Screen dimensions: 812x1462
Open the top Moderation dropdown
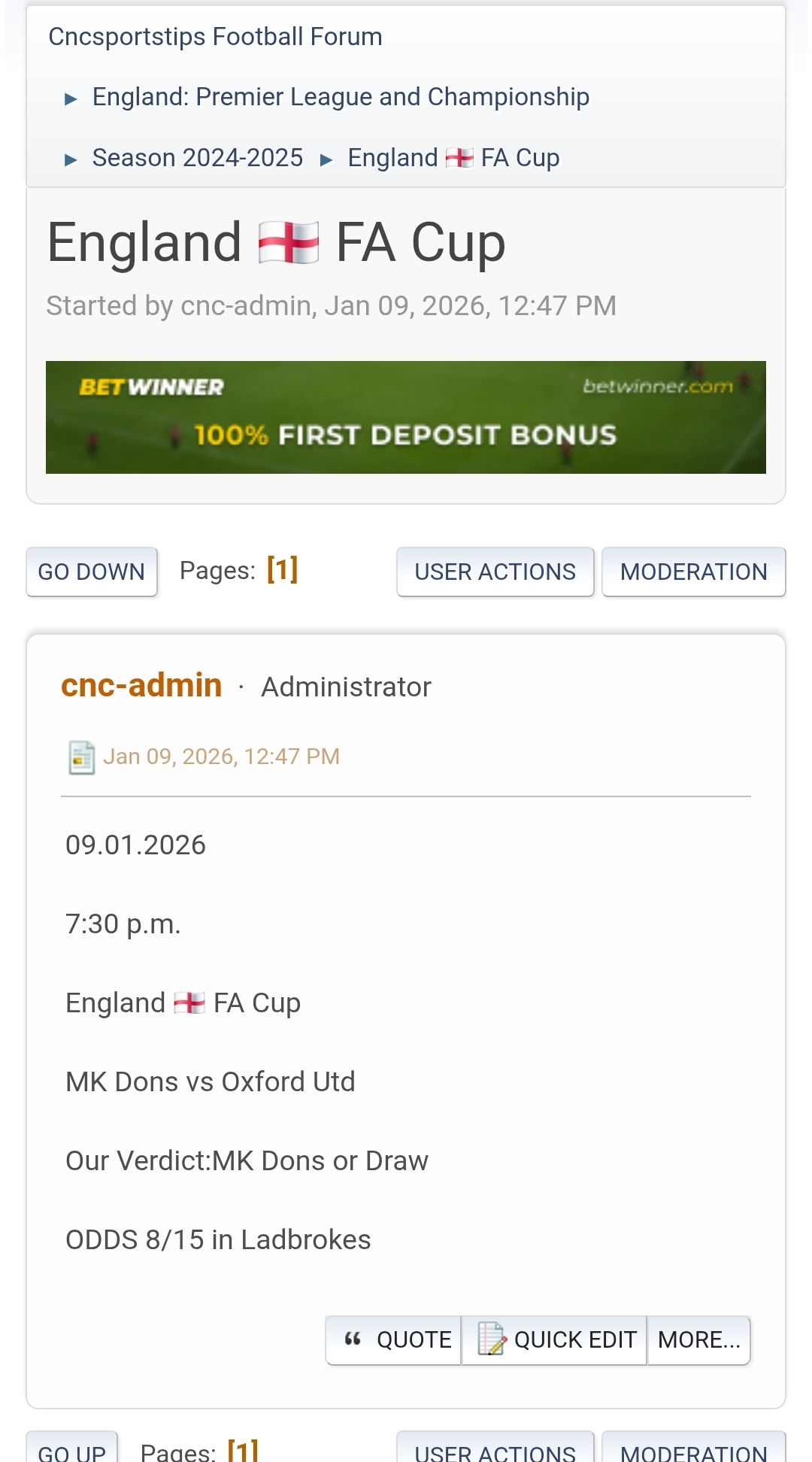tap(693, 572)
